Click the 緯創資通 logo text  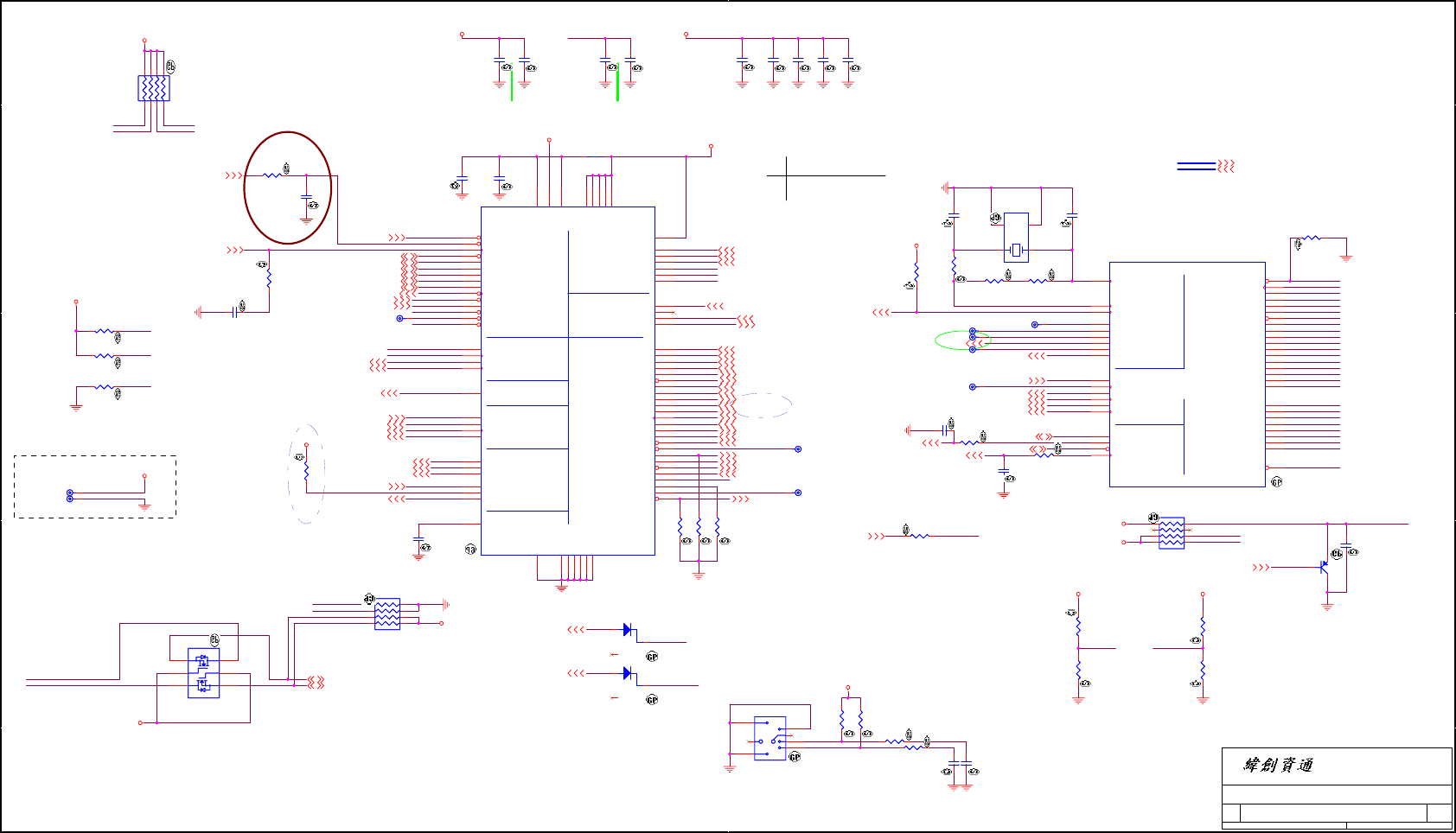1279,765
